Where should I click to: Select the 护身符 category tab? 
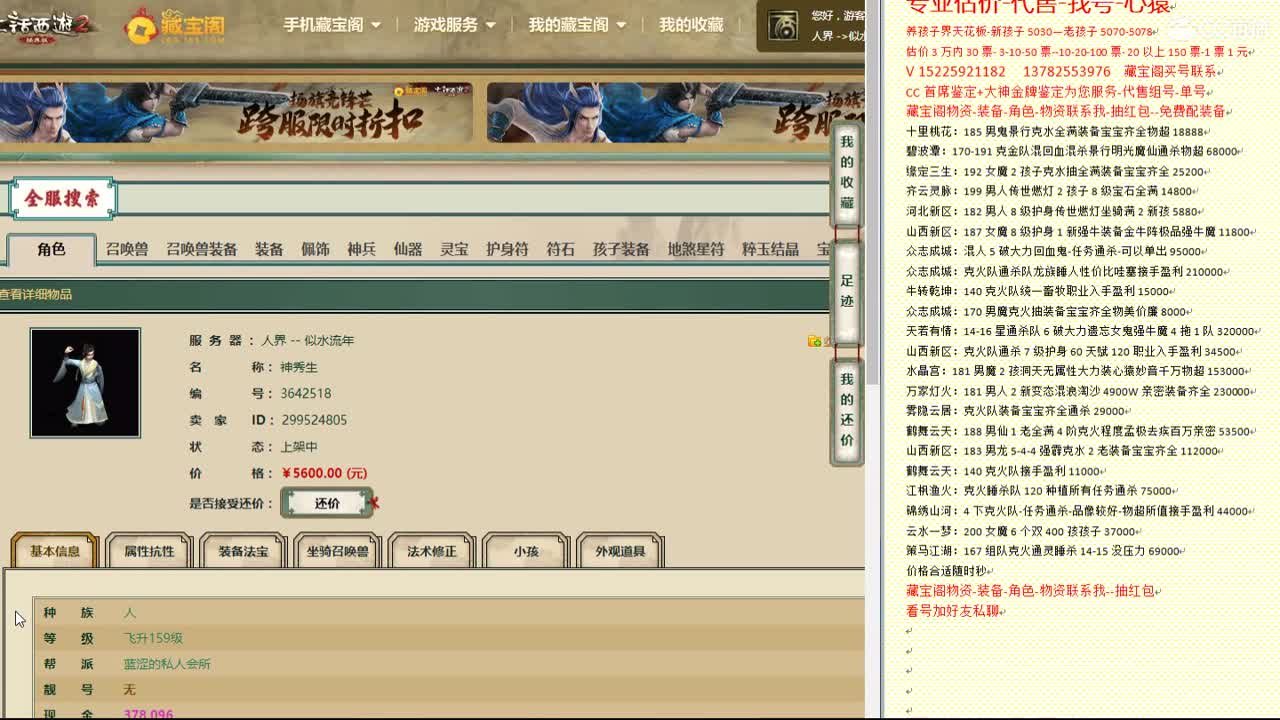click(507, 249)
